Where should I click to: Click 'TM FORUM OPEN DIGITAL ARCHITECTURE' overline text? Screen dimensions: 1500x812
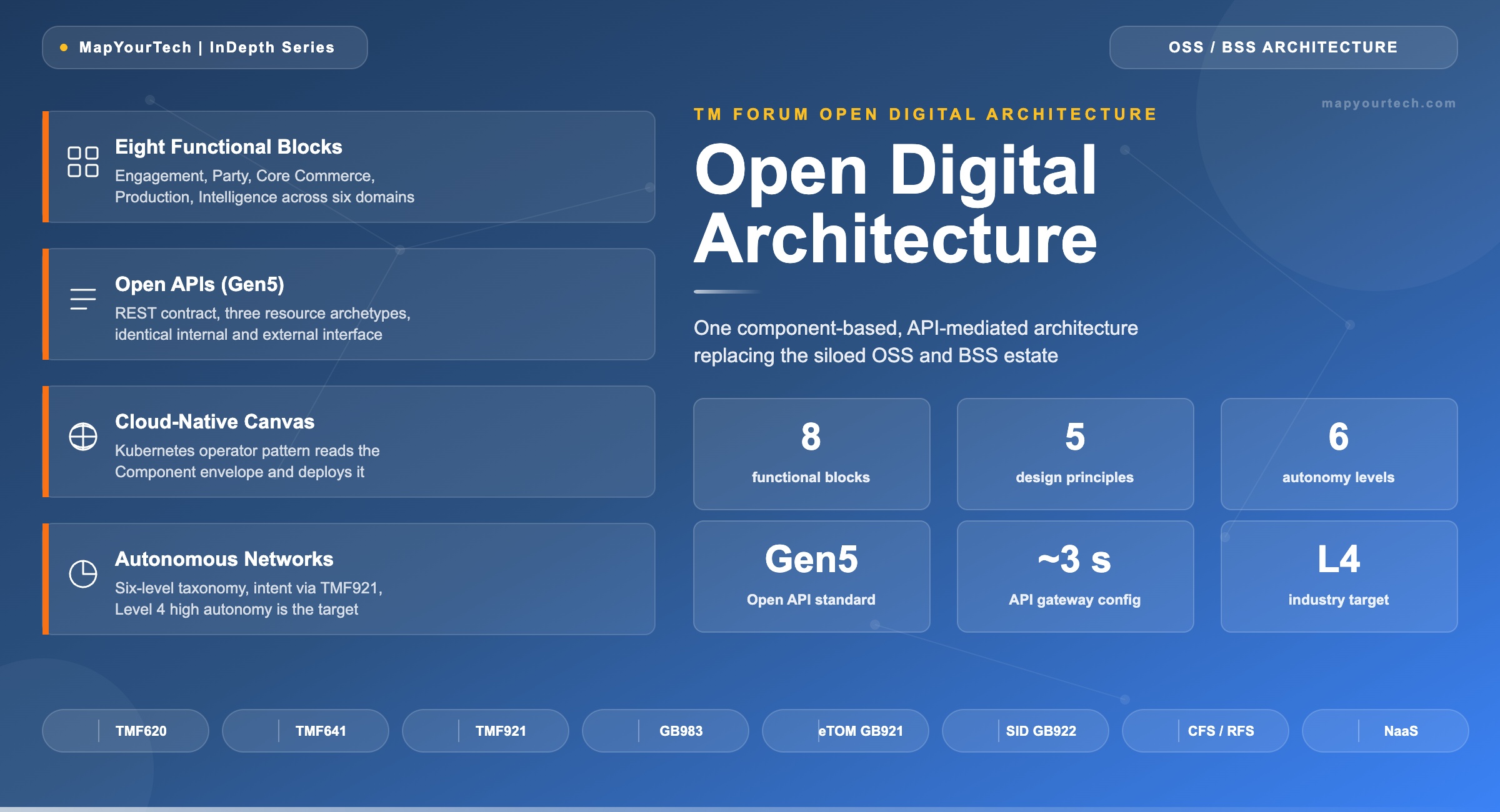click(926, 114)
